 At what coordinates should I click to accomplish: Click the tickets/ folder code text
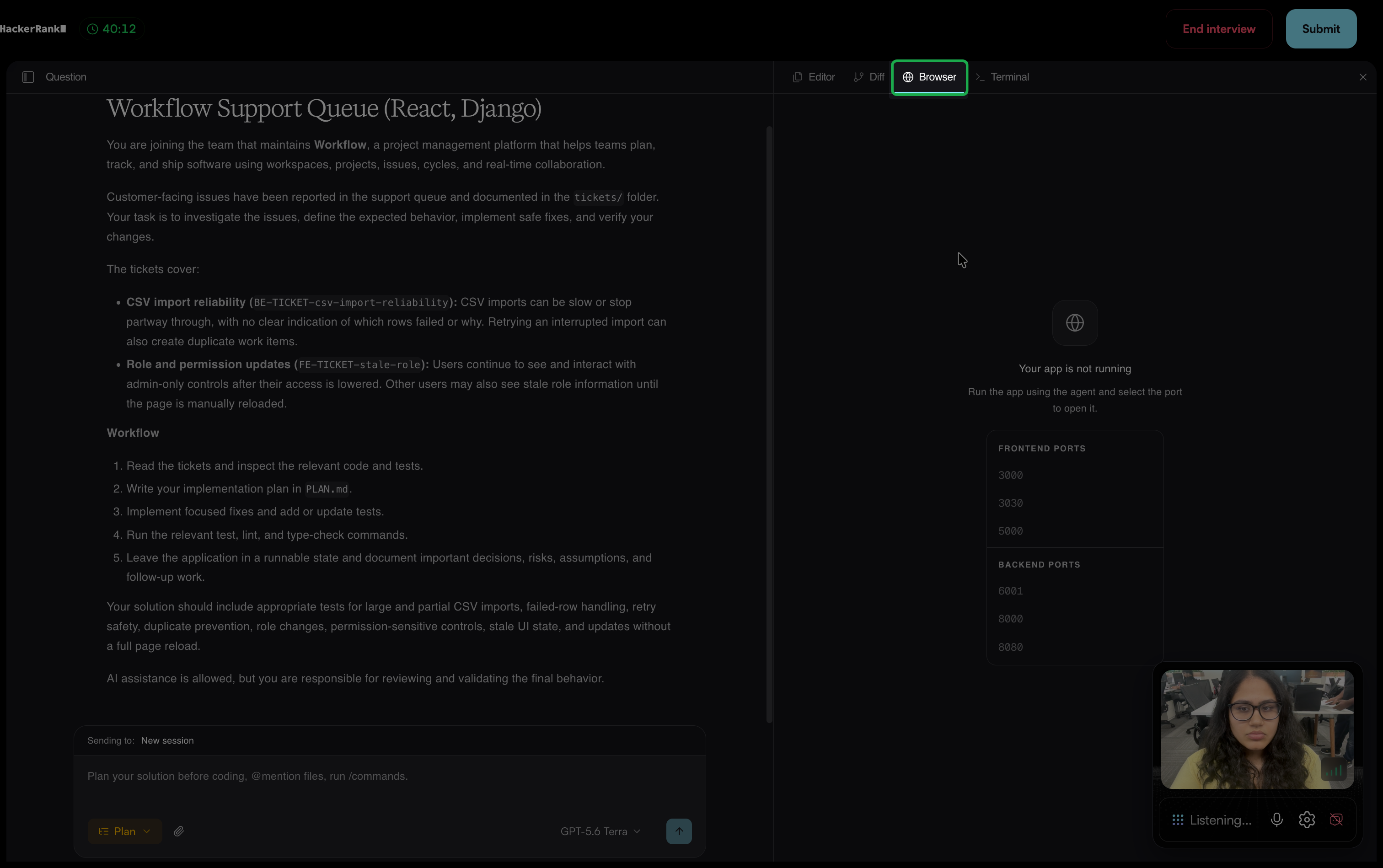tap(598, 198)
